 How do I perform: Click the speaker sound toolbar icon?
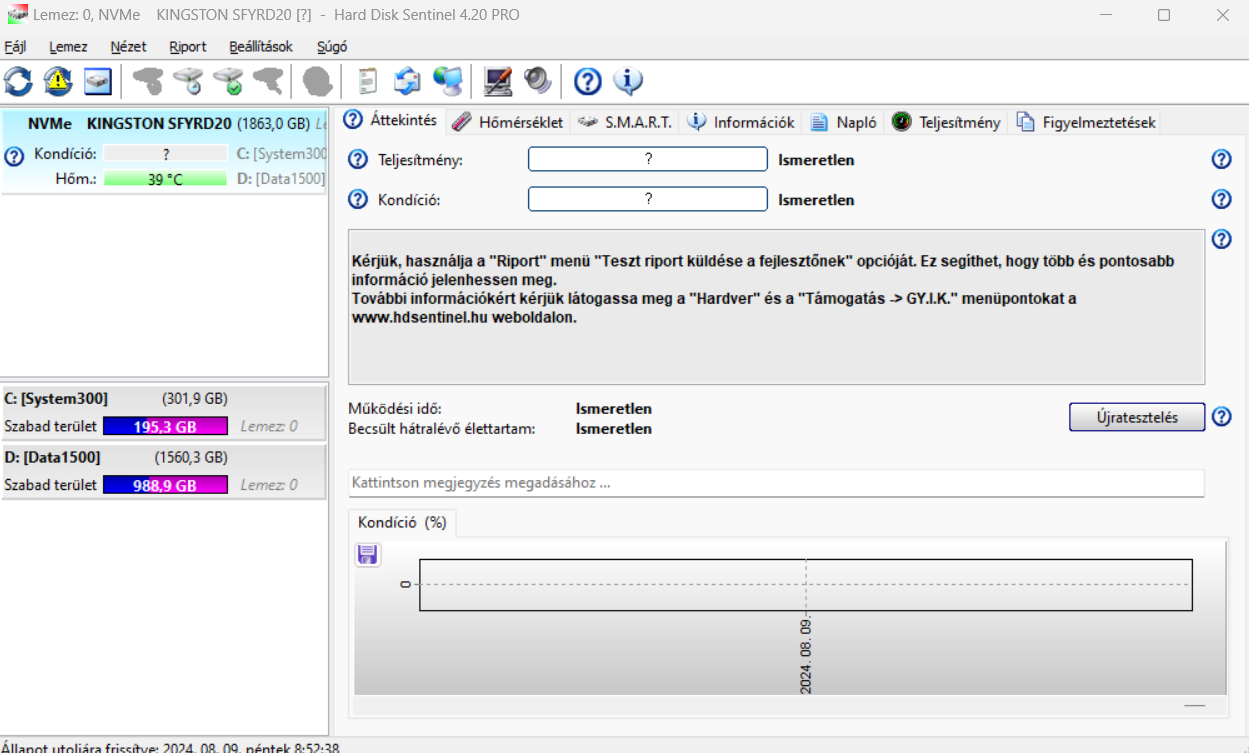coord(538,81)
